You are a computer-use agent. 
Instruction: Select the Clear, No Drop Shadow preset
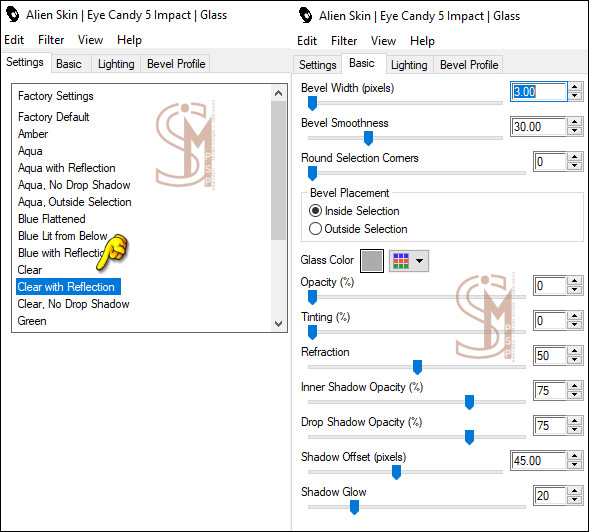pos(73,304)
